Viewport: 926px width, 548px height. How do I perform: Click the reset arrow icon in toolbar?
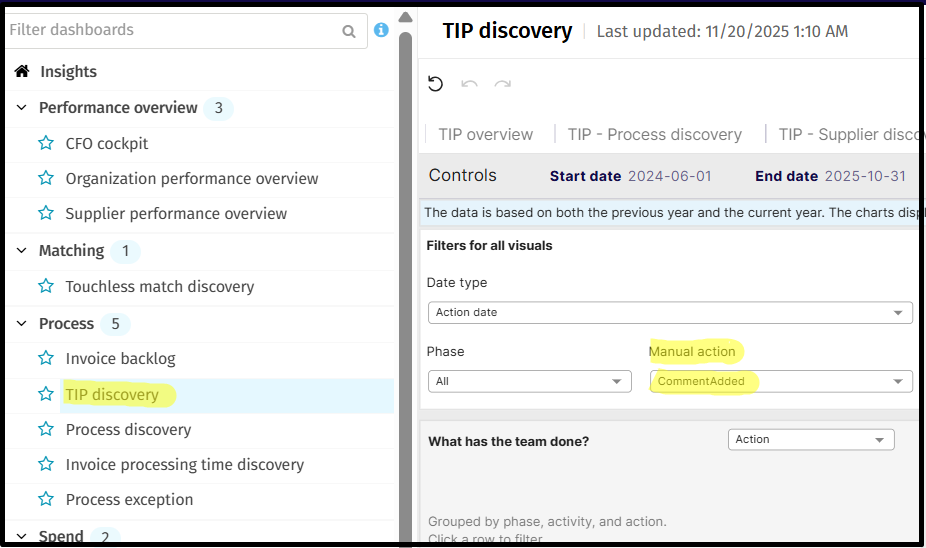(x=435, y=84)
